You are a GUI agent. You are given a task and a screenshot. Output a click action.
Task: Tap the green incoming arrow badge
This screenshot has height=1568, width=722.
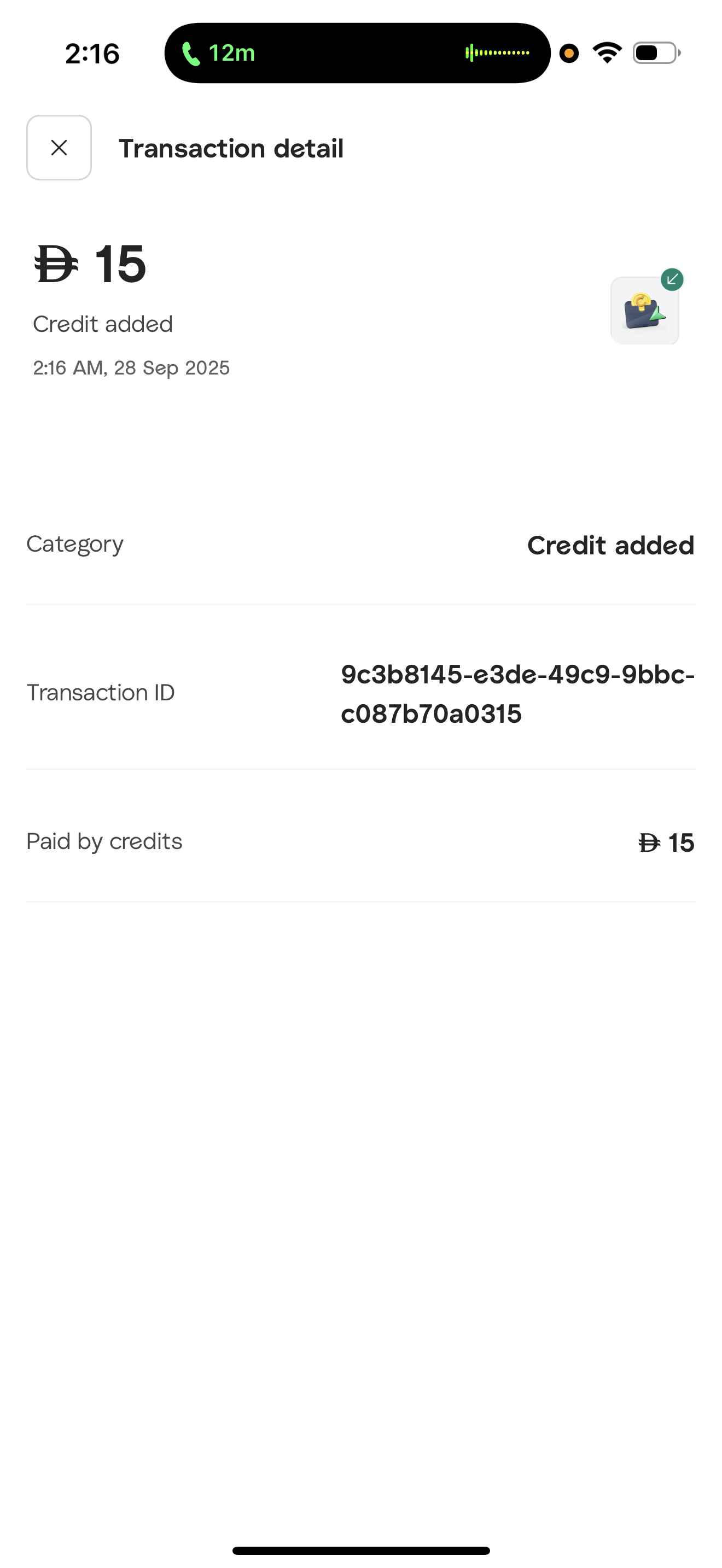[x=672, y=280]
